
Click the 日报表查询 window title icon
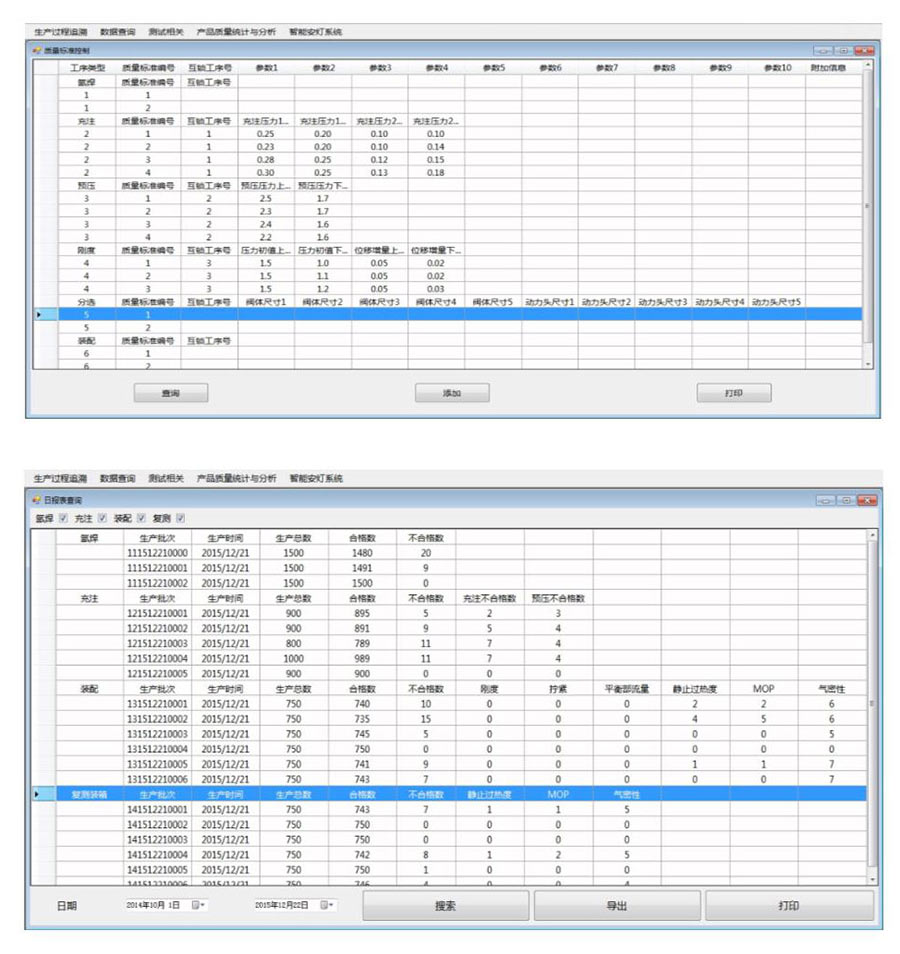pos(37,499)
